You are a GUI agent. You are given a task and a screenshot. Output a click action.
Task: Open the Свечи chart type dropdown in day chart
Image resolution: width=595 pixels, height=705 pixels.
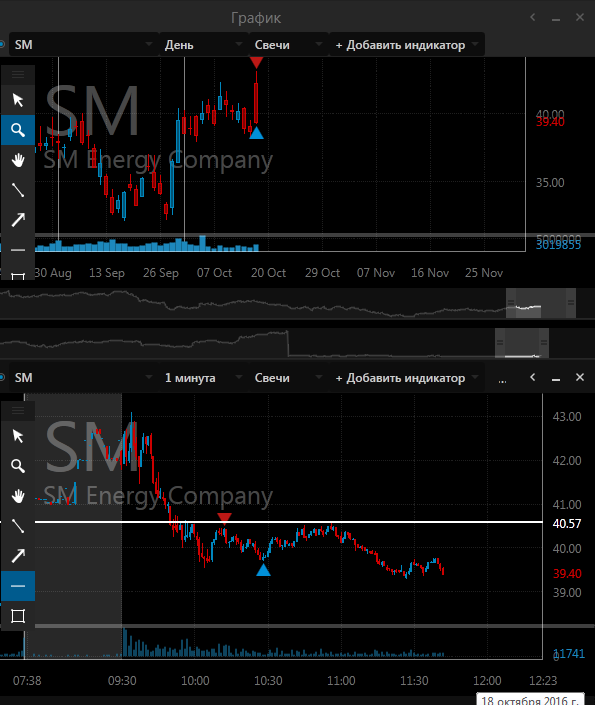(288, 45)
